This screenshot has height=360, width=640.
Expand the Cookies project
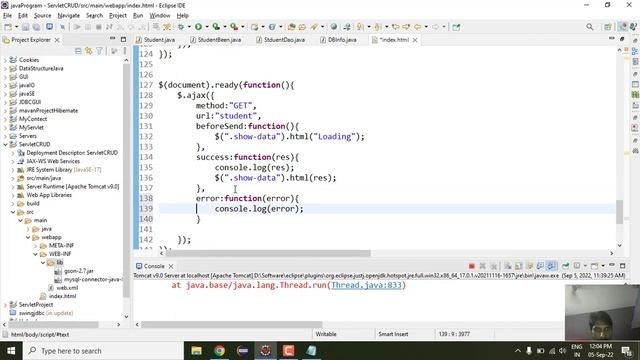pos(5,60)
